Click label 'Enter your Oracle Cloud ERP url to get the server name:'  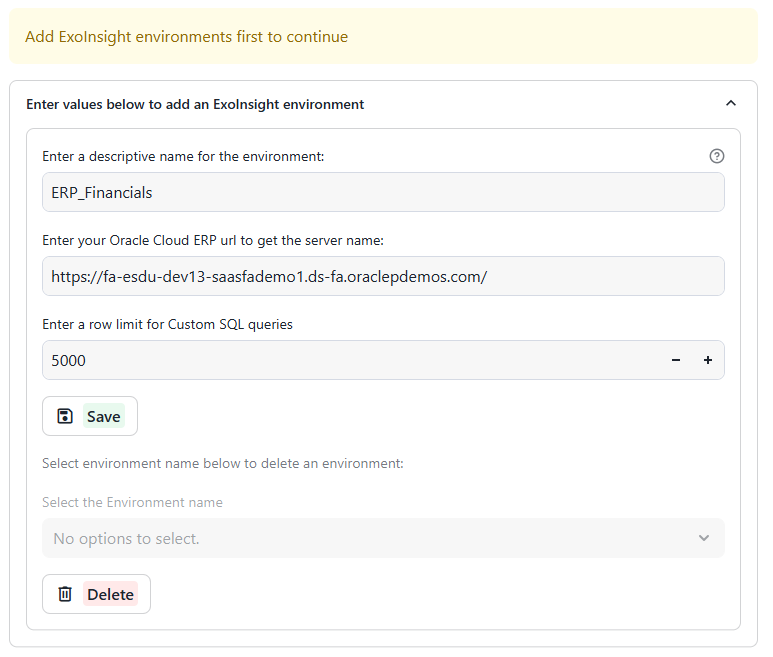pos(213,240)
